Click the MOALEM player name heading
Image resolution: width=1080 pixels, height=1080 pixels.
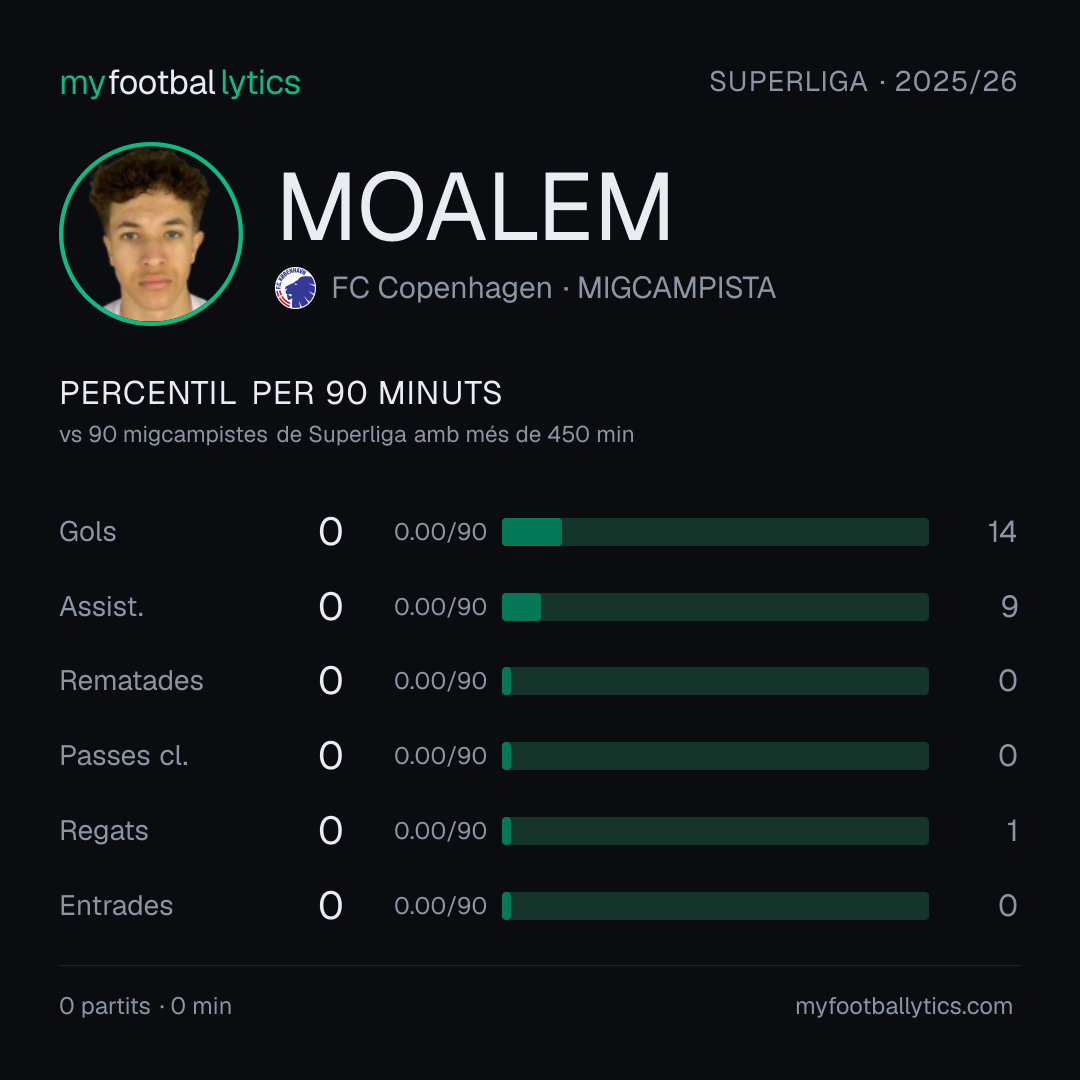click(x=475, y=207)
